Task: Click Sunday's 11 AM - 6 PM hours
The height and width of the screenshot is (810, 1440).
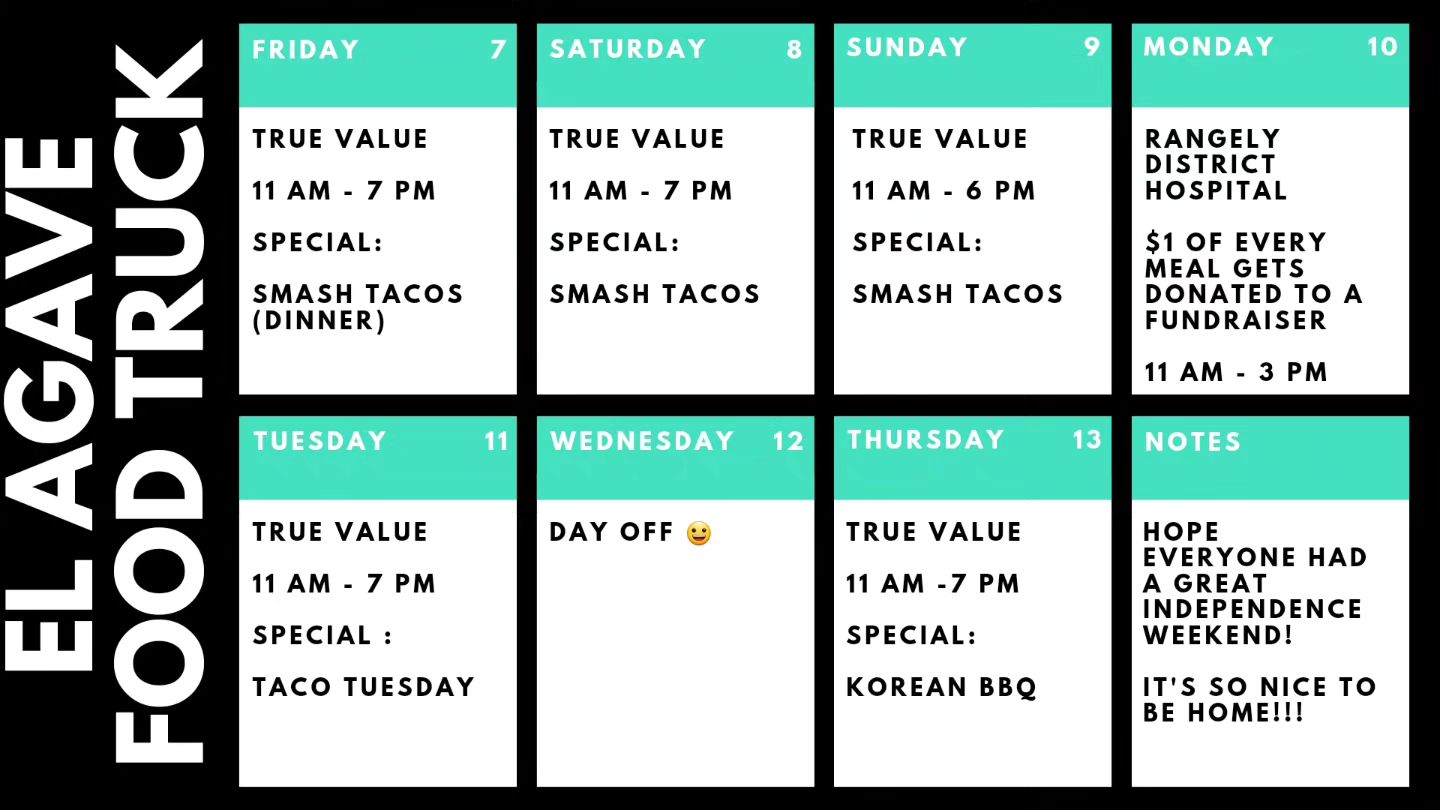Action: 943,191
